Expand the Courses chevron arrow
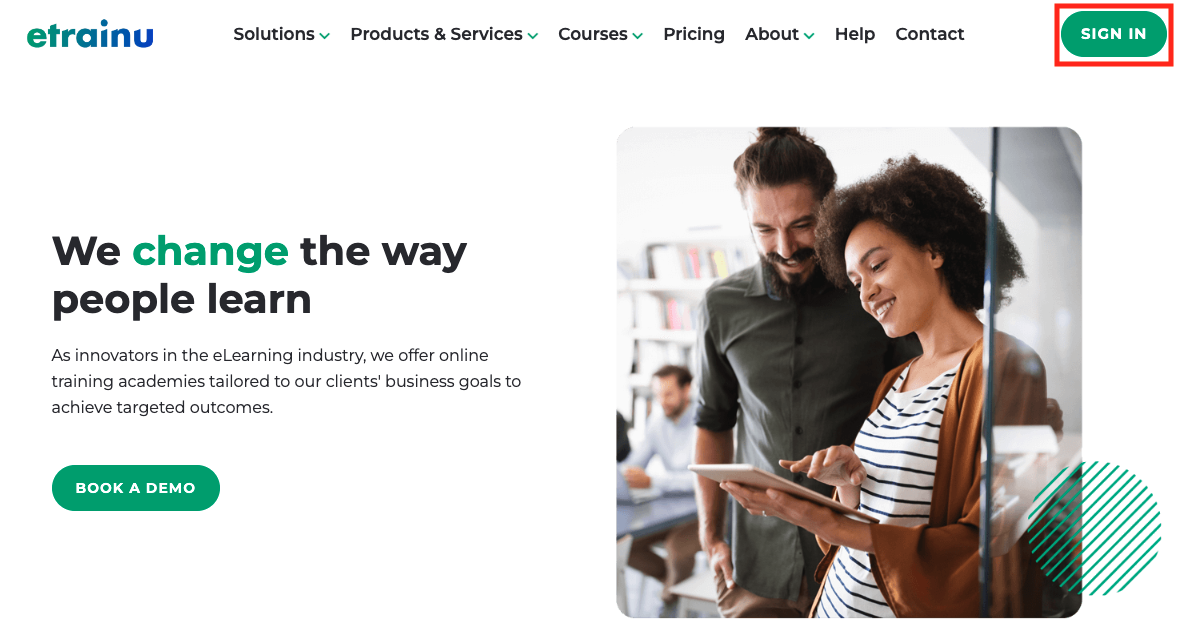This screenshot has height=633, width=1194. (637, 36)
